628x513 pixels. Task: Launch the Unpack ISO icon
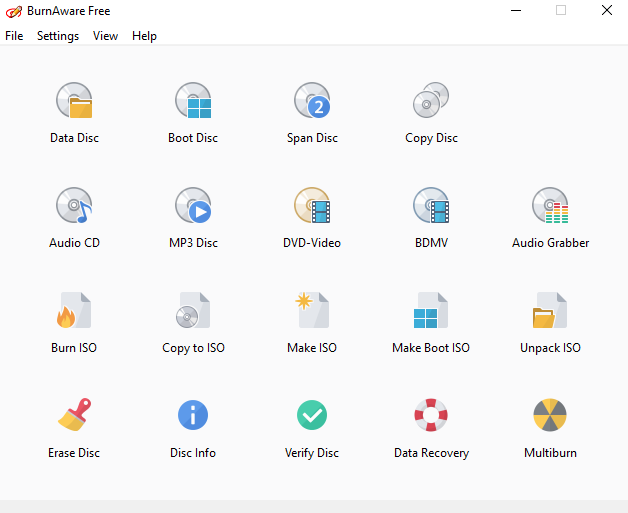coord(550,310)
